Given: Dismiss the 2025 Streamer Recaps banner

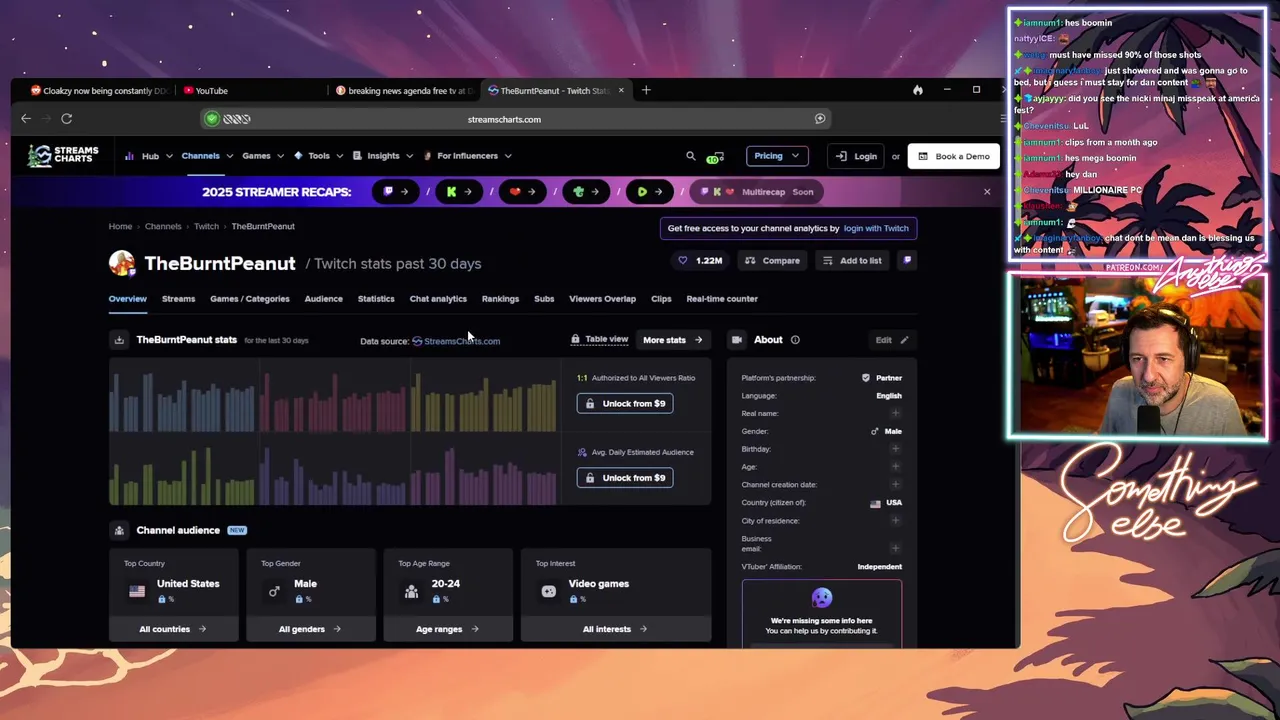Looking at the screenshot, I should point(987,192).
